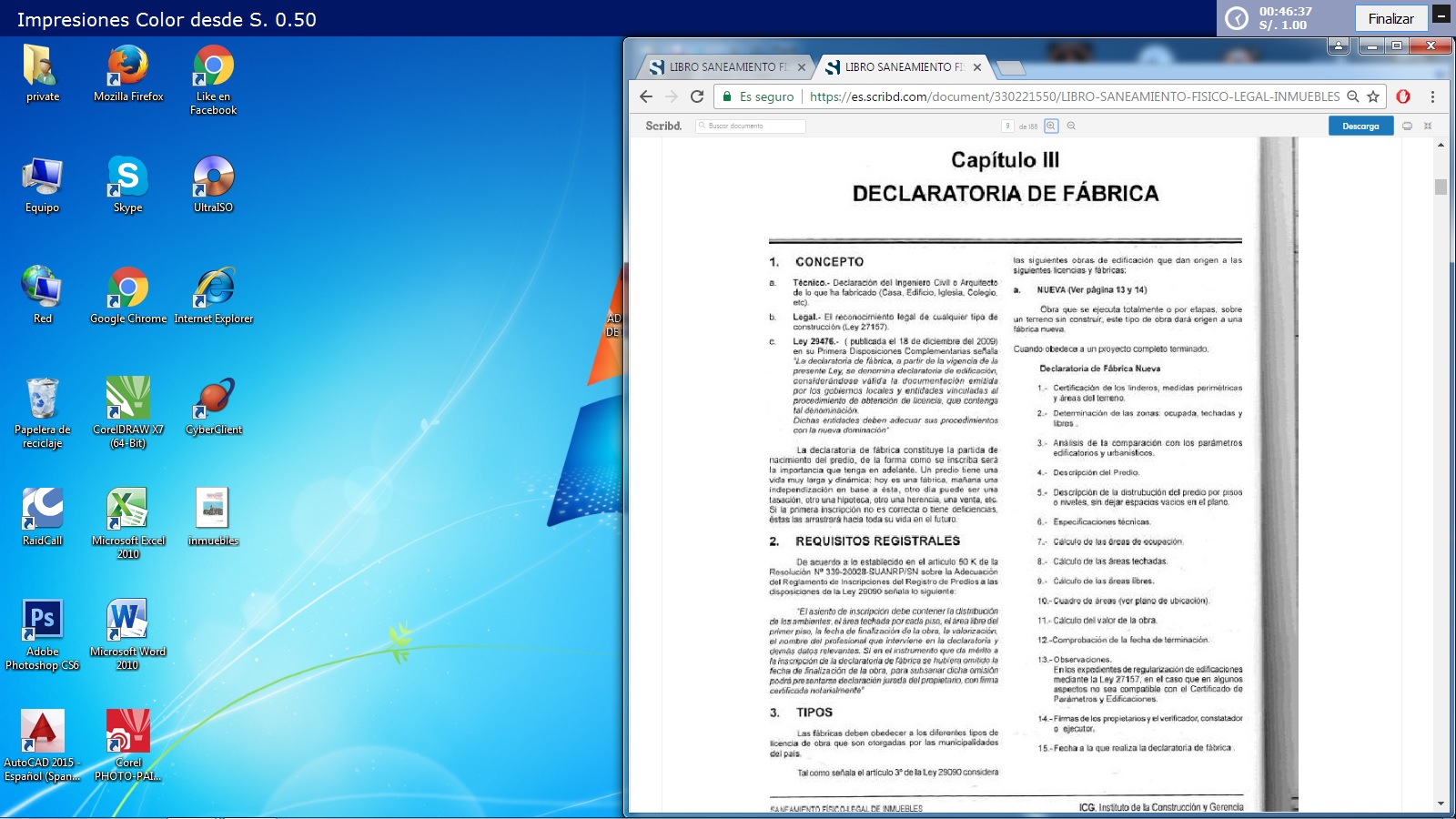Open the Chrome three-dot menu
Image resolution: width=1456 pixels, height=819 pixels.
1432,96
